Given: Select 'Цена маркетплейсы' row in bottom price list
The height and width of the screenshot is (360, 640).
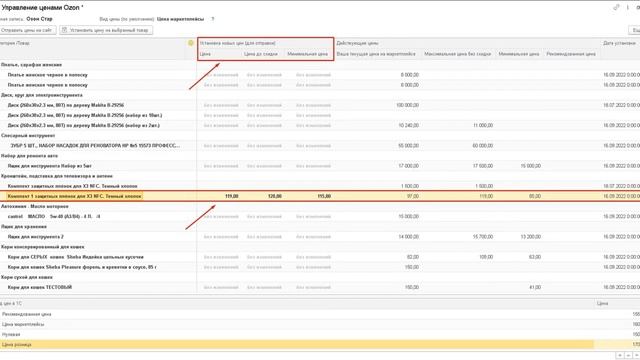Looking at the screenshot, I should tap(320, 324).
